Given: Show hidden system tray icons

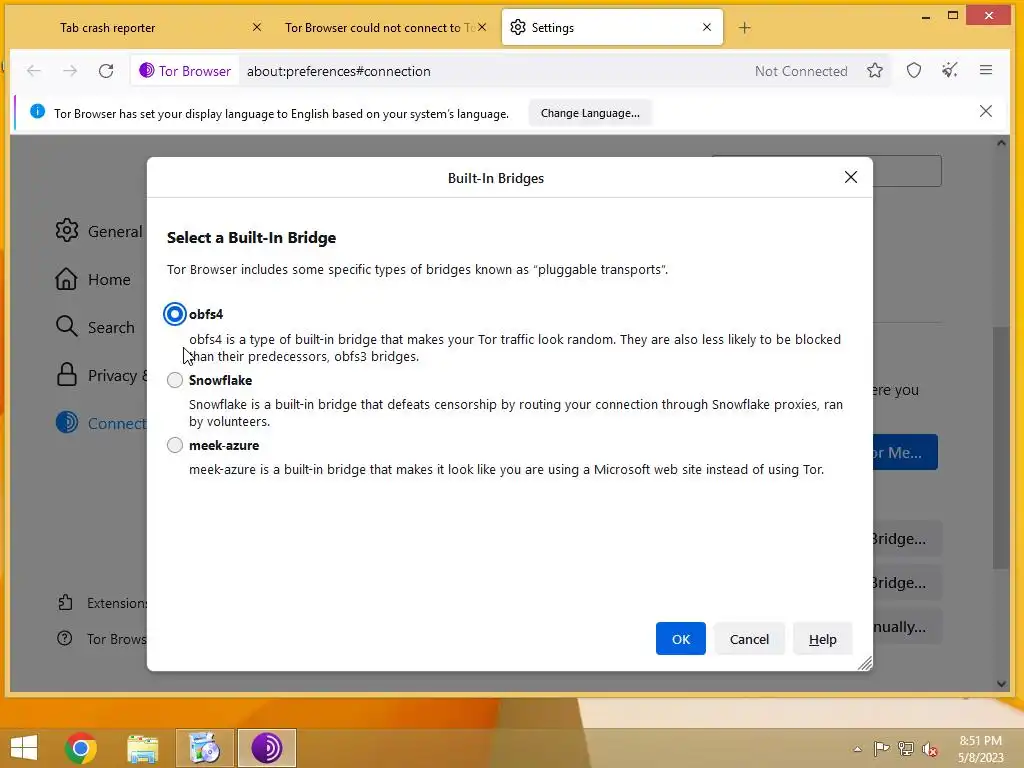Looking at the screenshot, I should [857, 749].
